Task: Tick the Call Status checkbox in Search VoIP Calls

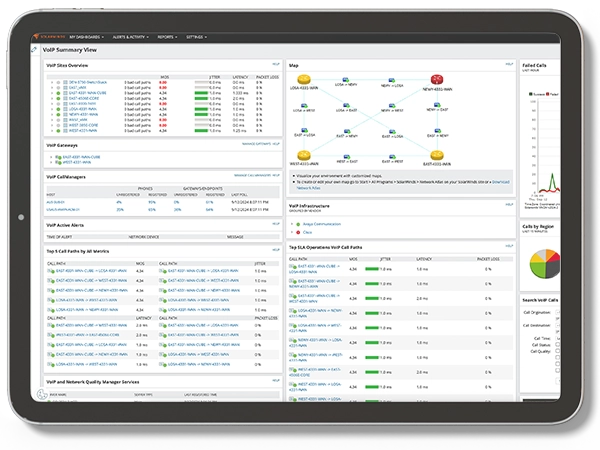Action: [558, 345]
